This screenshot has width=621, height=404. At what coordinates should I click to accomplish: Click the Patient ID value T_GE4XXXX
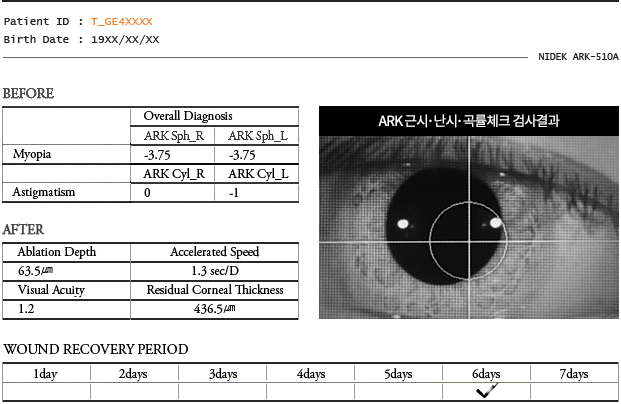click(x=124, y=21)
